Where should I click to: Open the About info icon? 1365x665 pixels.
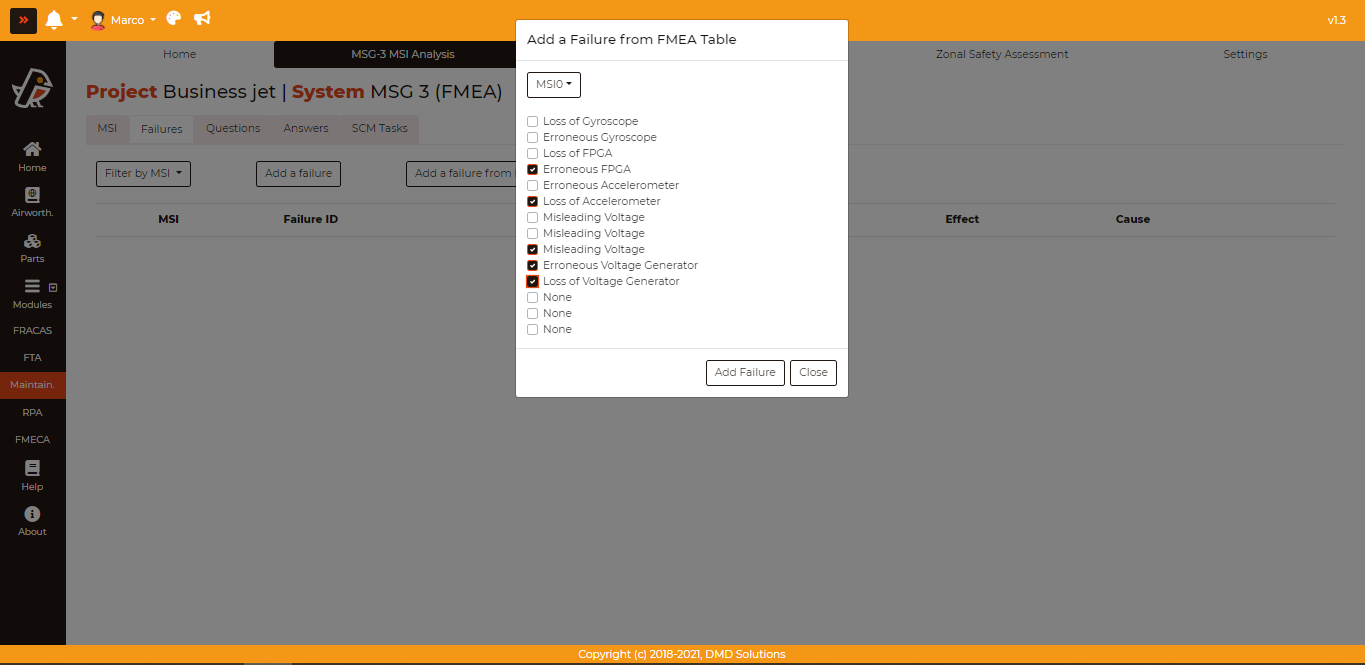pyautogui.click(x=32, y=521)
